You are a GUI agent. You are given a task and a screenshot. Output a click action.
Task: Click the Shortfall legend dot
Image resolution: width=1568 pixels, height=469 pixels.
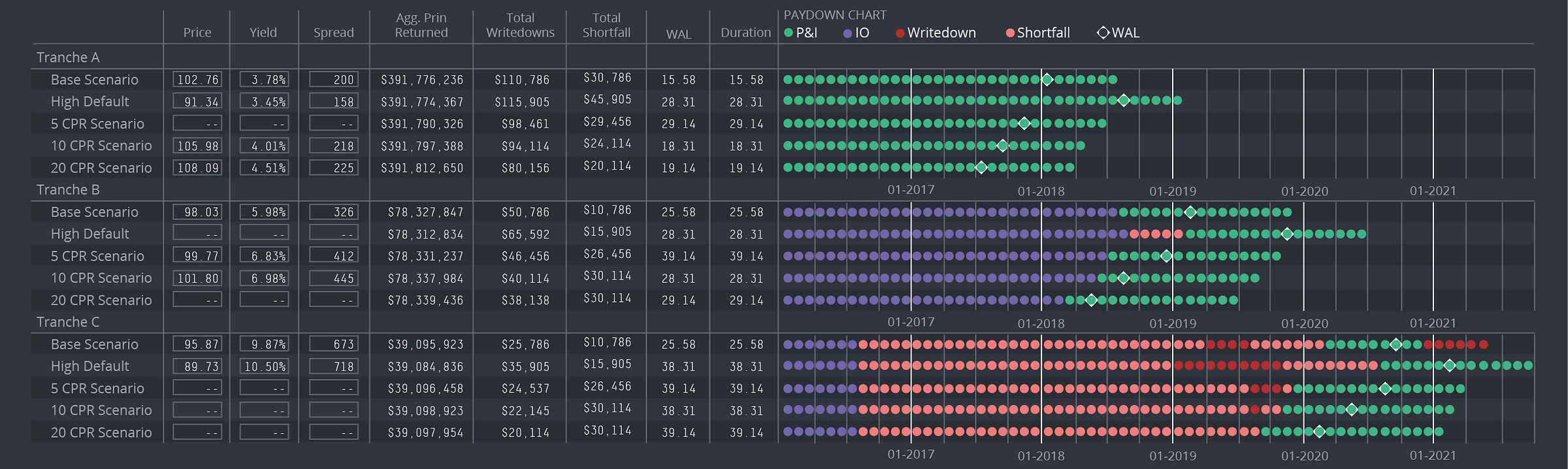click(1010, 33)
